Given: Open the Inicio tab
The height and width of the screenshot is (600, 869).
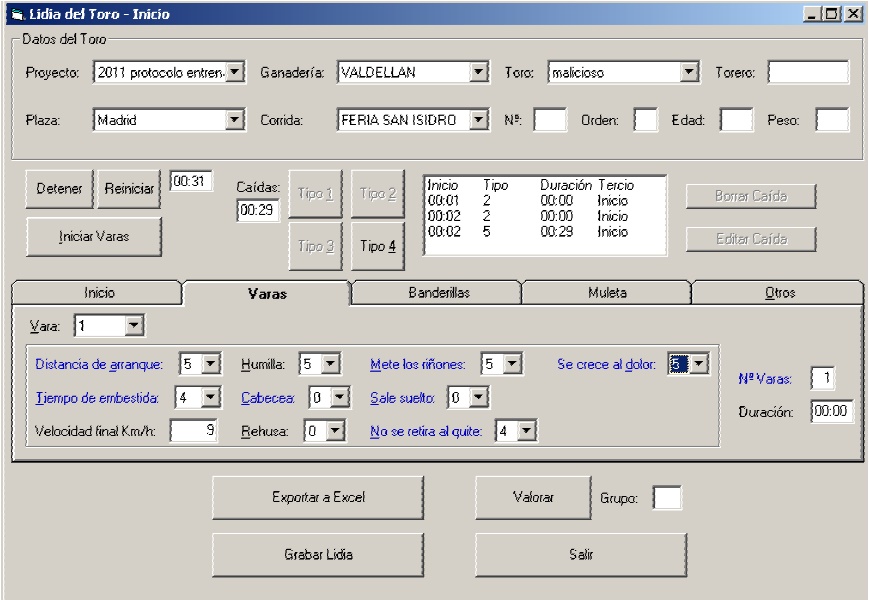Looking at the screenshot, I should point(98,293).
